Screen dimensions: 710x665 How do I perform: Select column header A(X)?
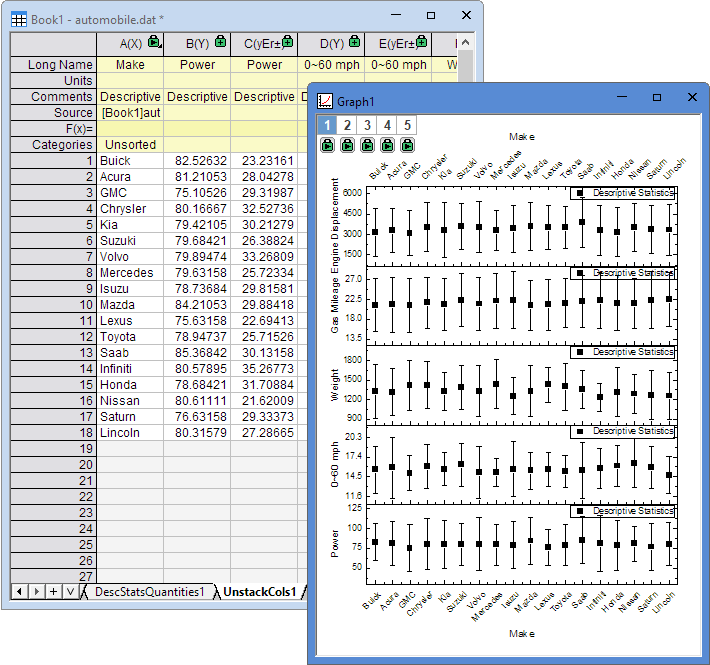pyautogui.click(x=130, y=43)
